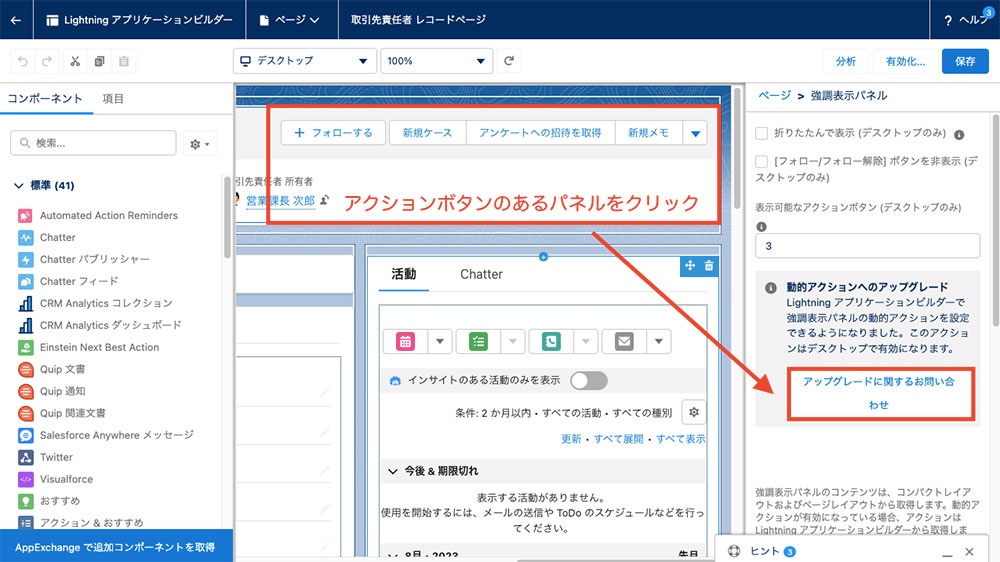1000x562 pixels.
Task: Click the activity filter settings gear icon
Action: [693, 412]
